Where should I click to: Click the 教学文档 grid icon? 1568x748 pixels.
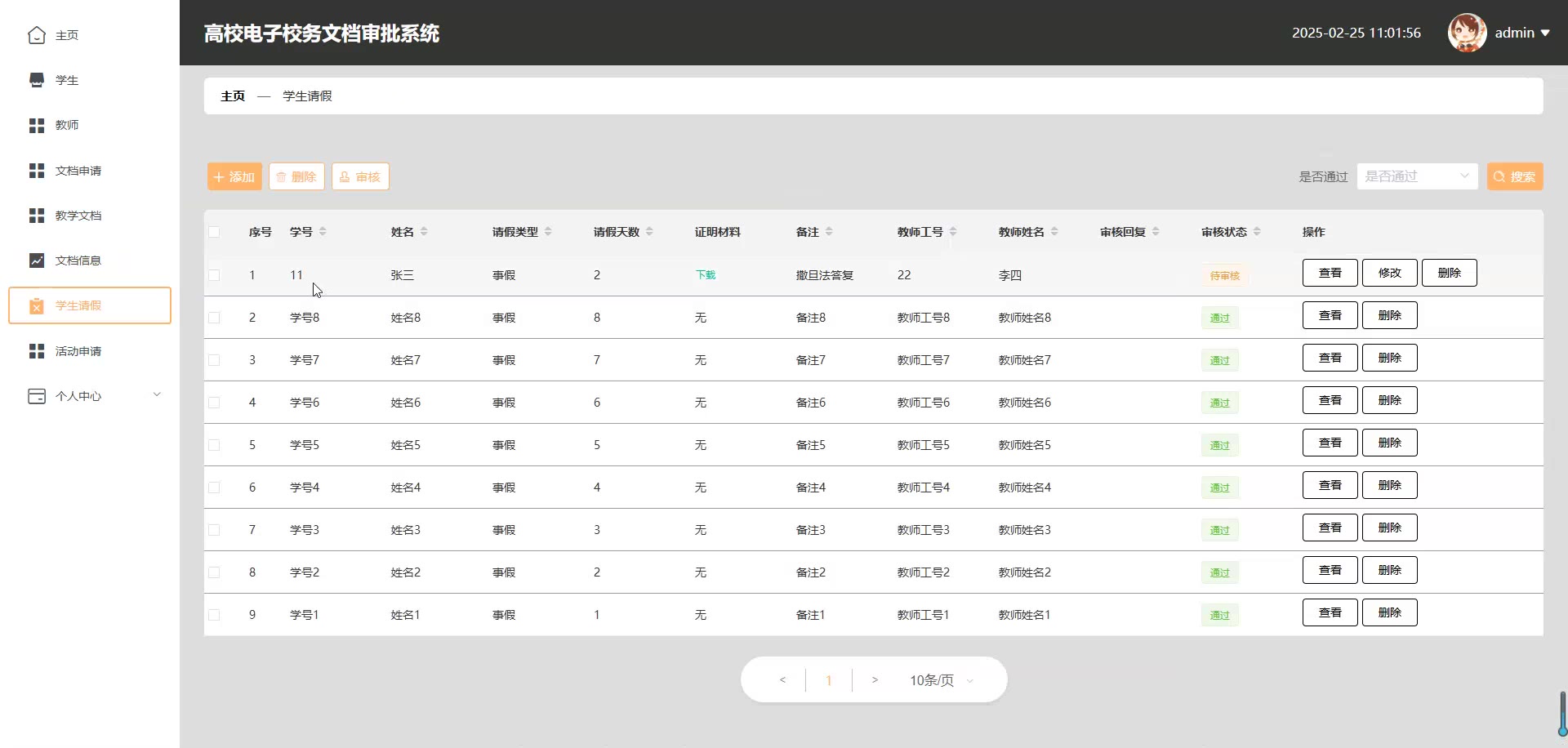pyautogui.click(x=37, y=216)
